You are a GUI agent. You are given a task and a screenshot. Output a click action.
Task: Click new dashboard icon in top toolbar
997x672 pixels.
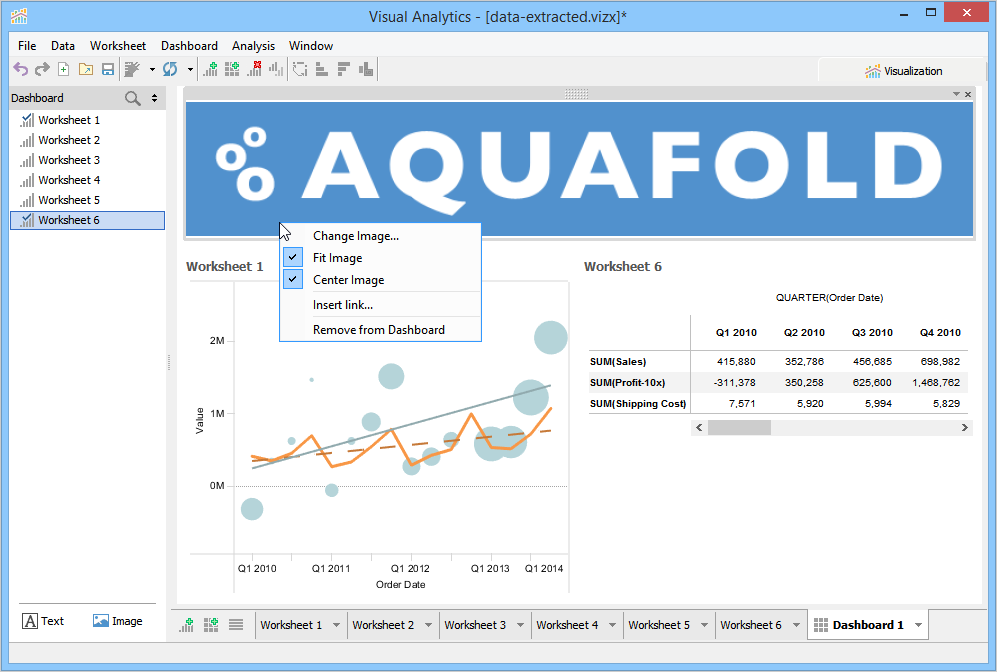[232, 69]
